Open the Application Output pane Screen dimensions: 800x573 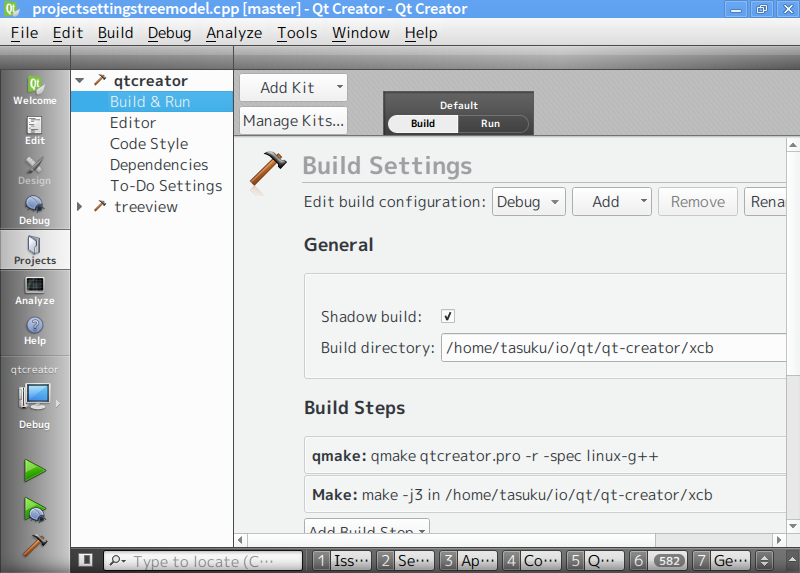tap(468, 561)
